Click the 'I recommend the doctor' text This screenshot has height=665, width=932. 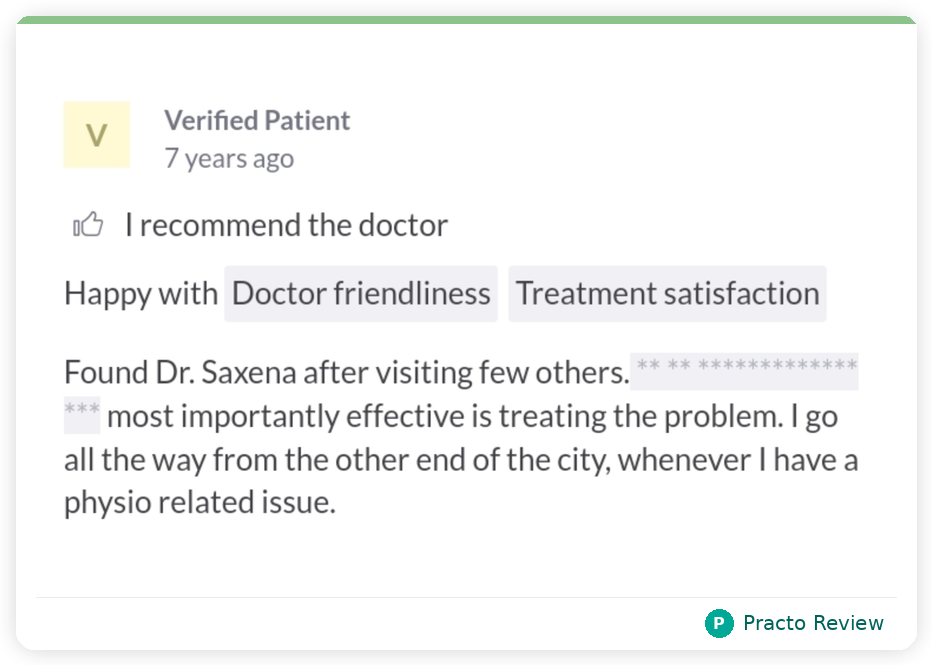[x=286, y=225]
